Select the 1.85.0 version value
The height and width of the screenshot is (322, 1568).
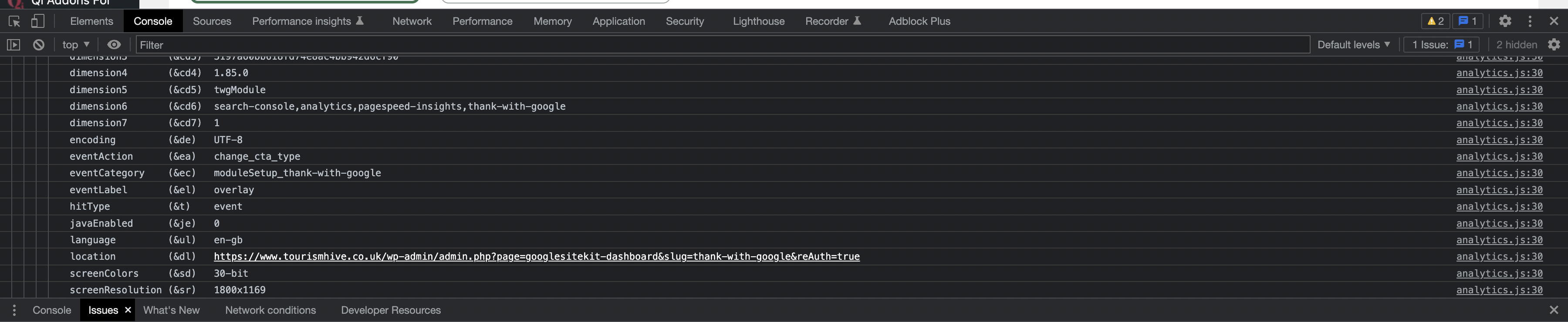[x=231, y=73]
